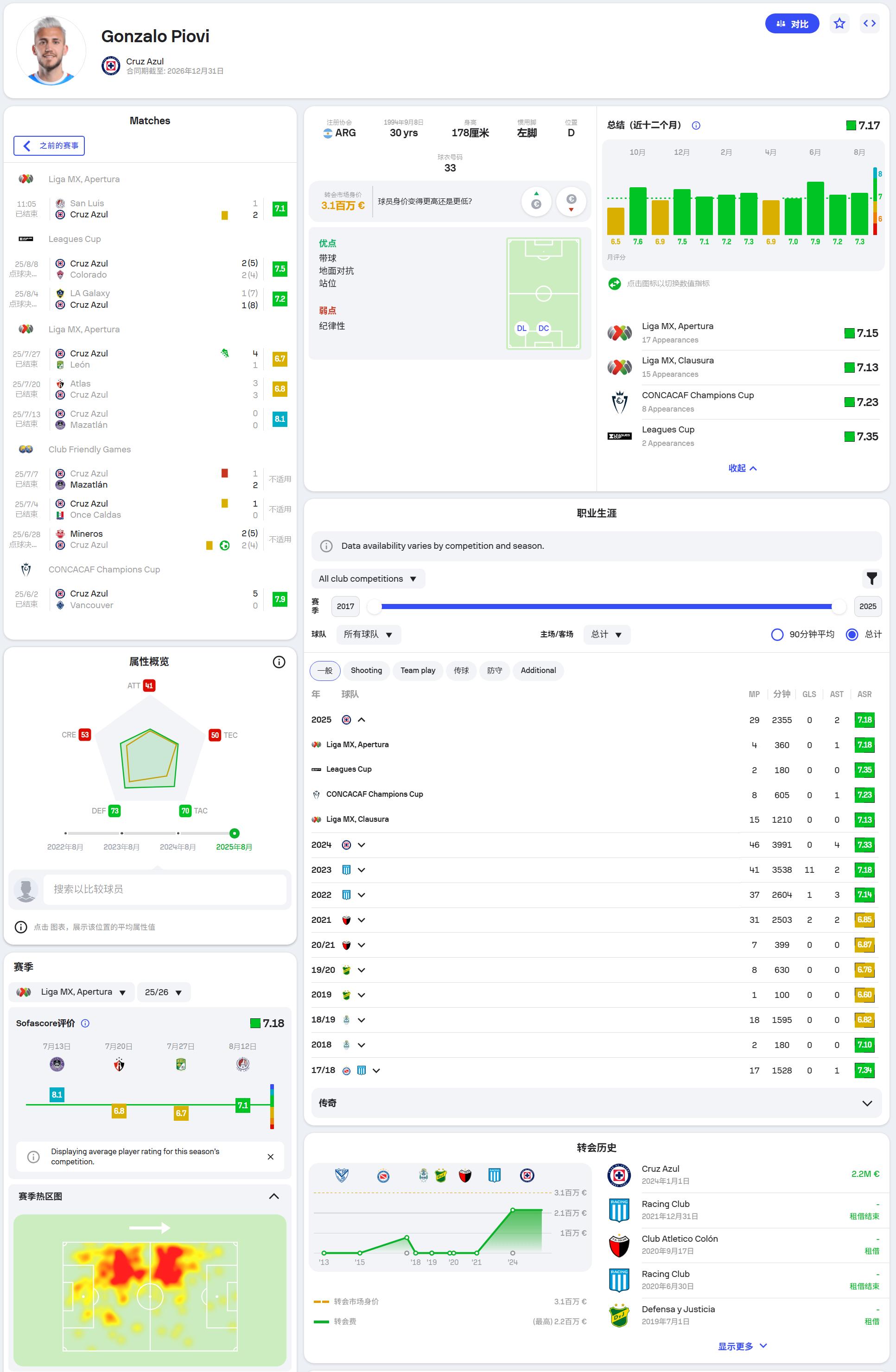Open info icon beside Sofascore评价
The height and width of the screenshot is (1372, 896).
tap(85, 1023)
